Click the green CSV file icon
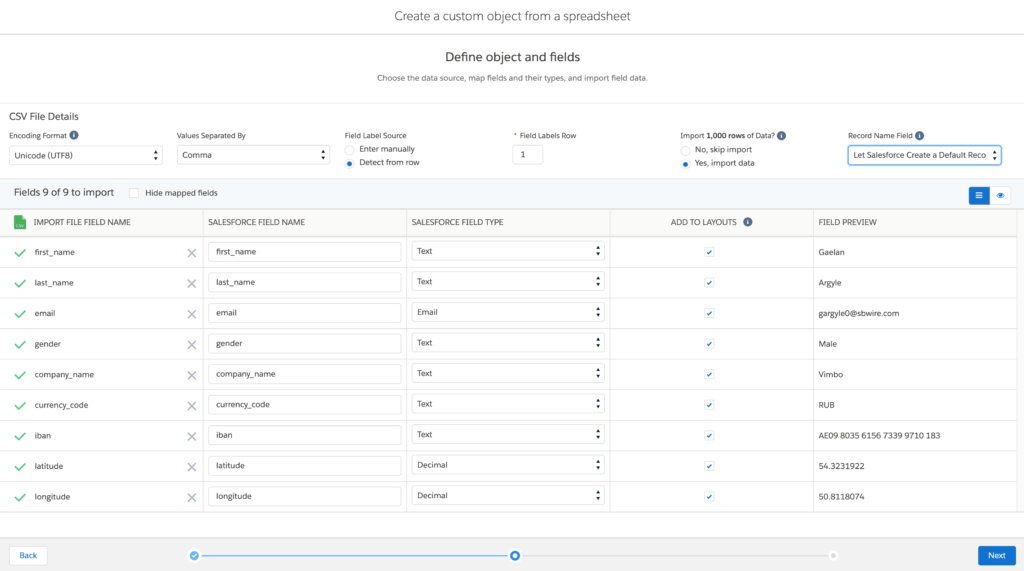 coord(20,222)
